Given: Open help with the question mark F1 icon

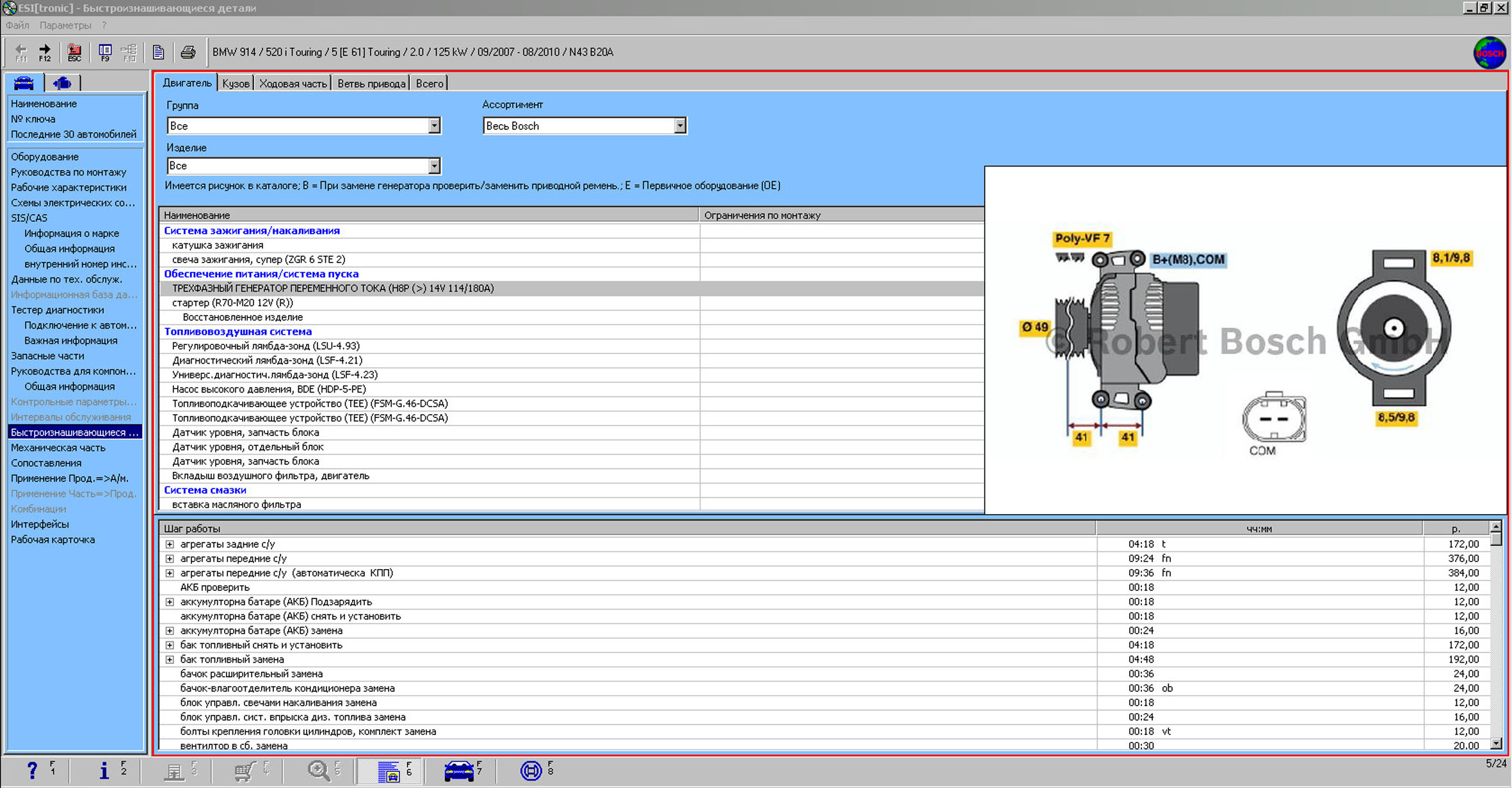Looking at the screenshot, I should click(x=32, y=770).
